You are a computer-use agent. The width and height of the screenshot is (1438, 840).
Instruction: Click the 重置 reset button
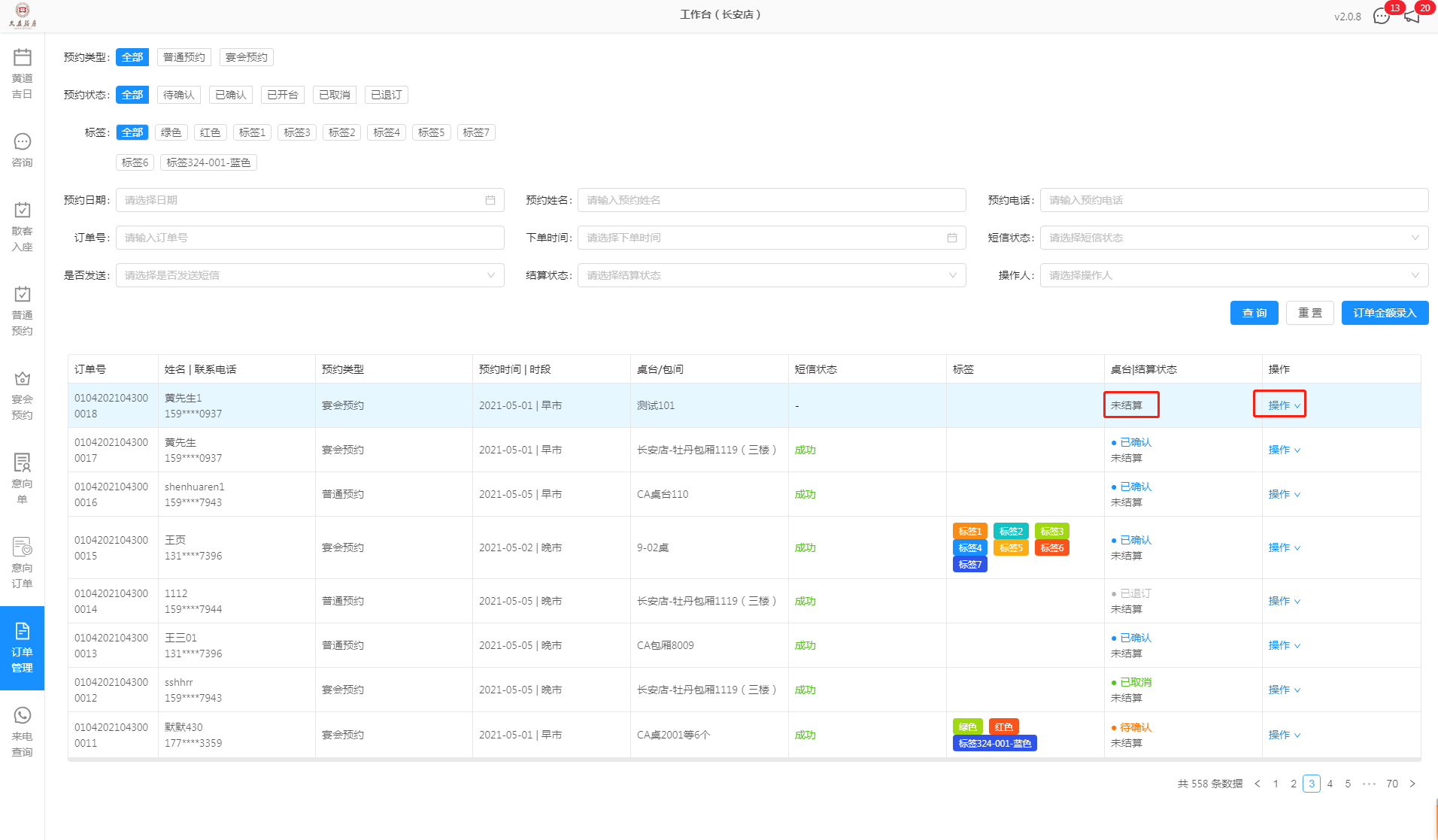point(1310,313)
